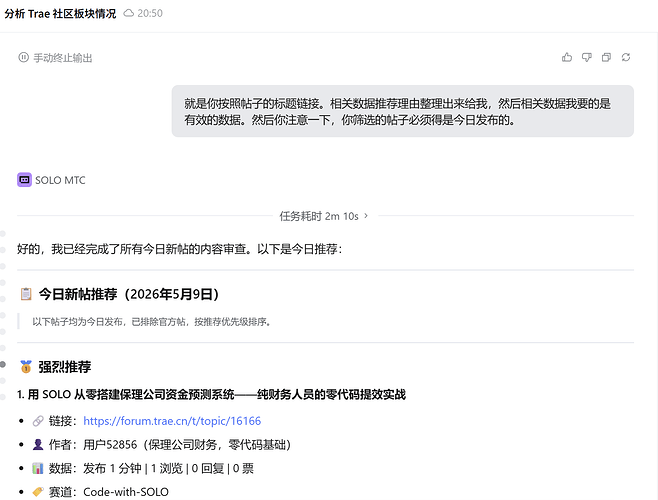658x500 pixels.
Task: Click the person icon before 作者
Action: click(x=38, y=445)
